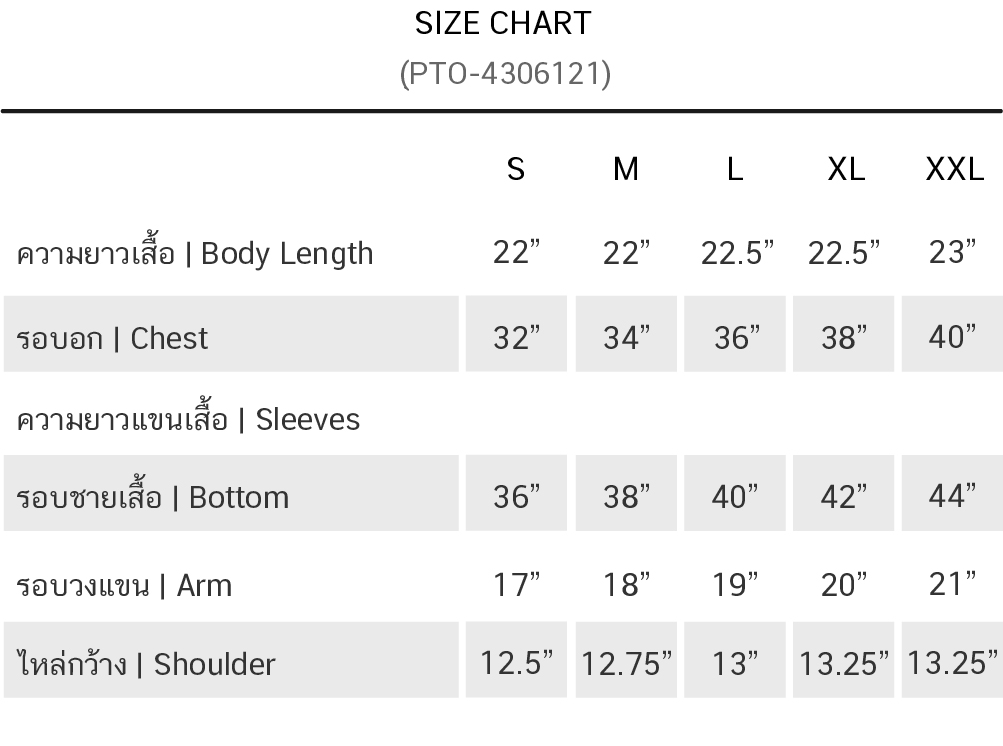Click the S size column header
Image resolution: width=1003 pixels, height=746 pixels.
coord(516,169)
